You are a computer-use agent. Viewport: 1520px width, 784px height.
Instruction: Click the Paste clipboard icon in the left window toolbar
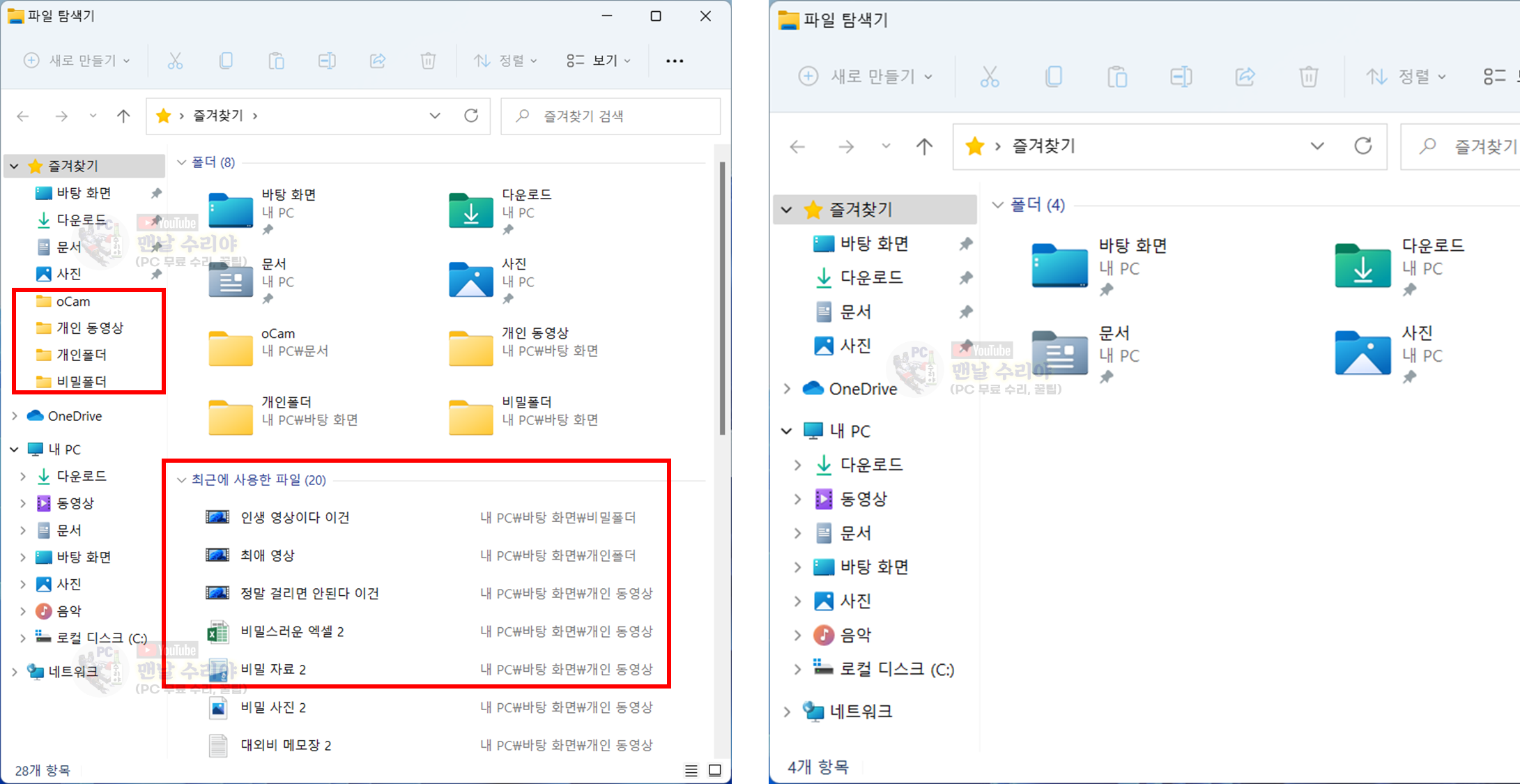click(276, 61)
